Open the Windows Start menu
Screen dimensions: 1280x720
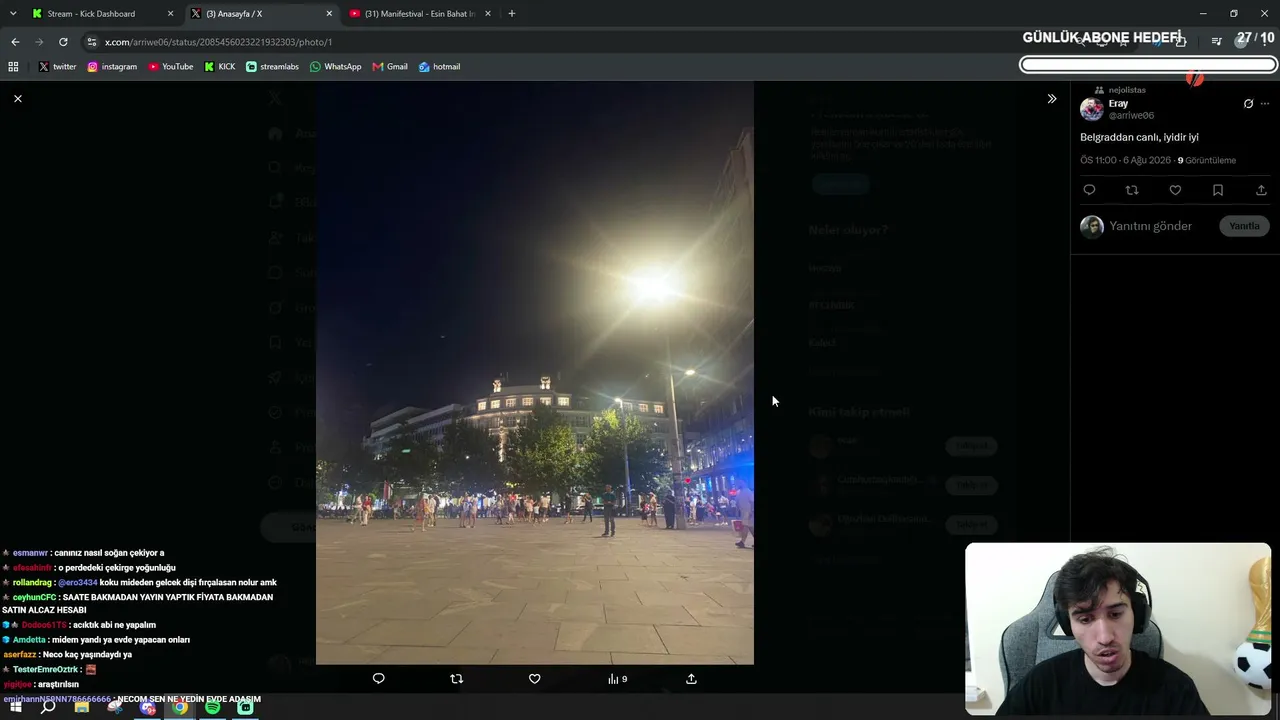coord(15,707)
